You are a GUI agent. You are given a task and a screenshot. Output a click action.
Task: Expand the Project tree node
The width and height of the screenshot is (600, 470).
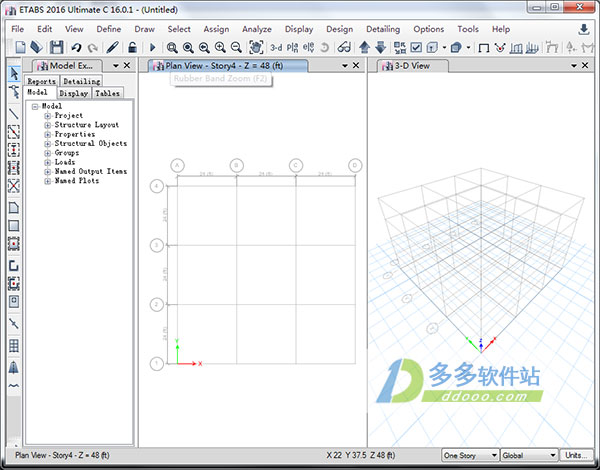[47, 116]
